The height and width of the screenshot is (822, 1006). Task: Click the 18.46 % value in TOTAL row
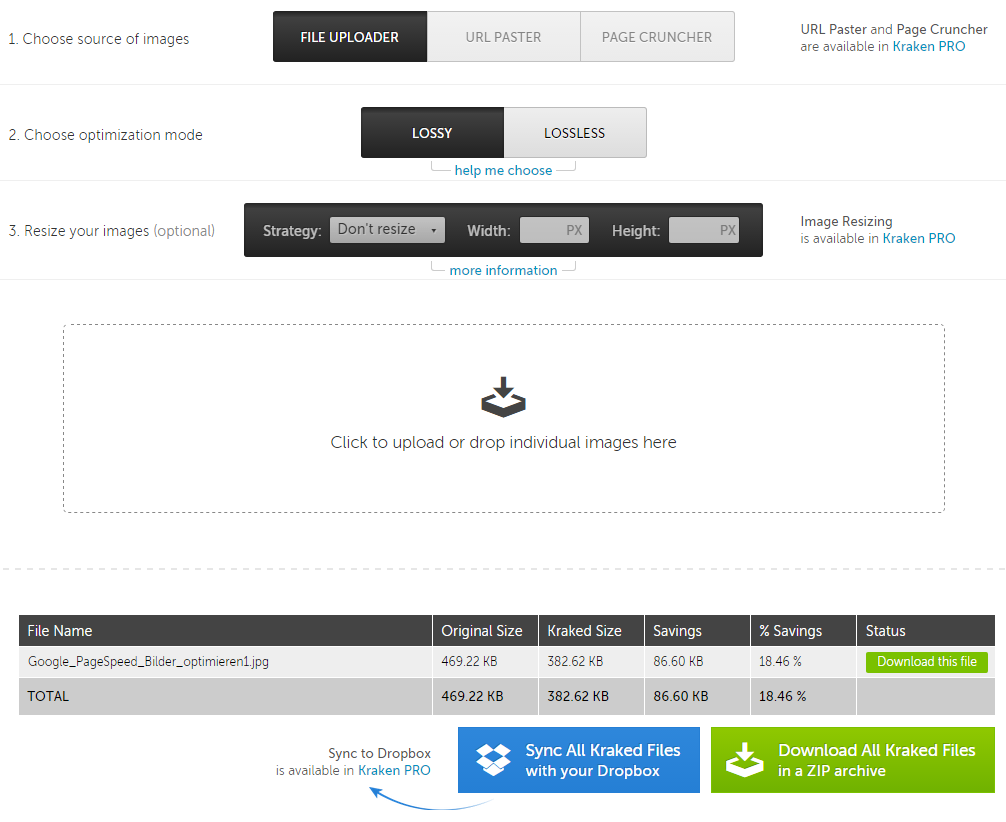[x=782, y=696]
